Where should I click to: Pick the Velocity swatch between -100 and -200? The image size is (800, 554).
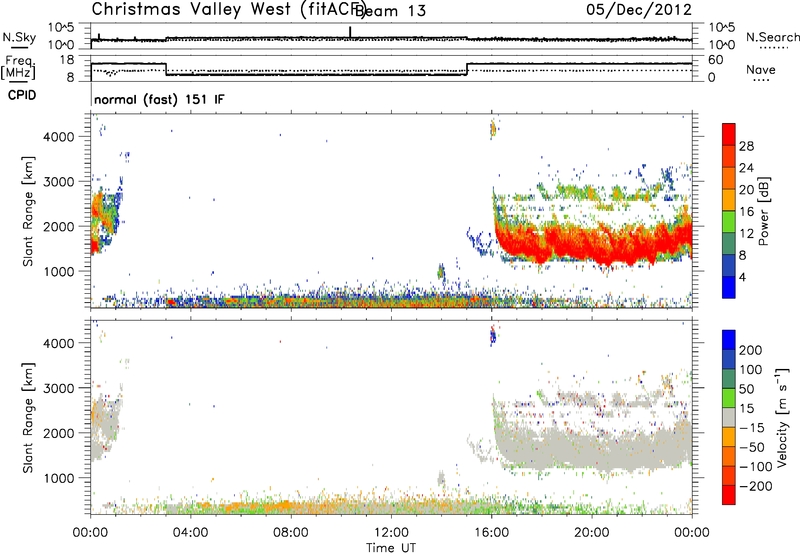[729, 475]
